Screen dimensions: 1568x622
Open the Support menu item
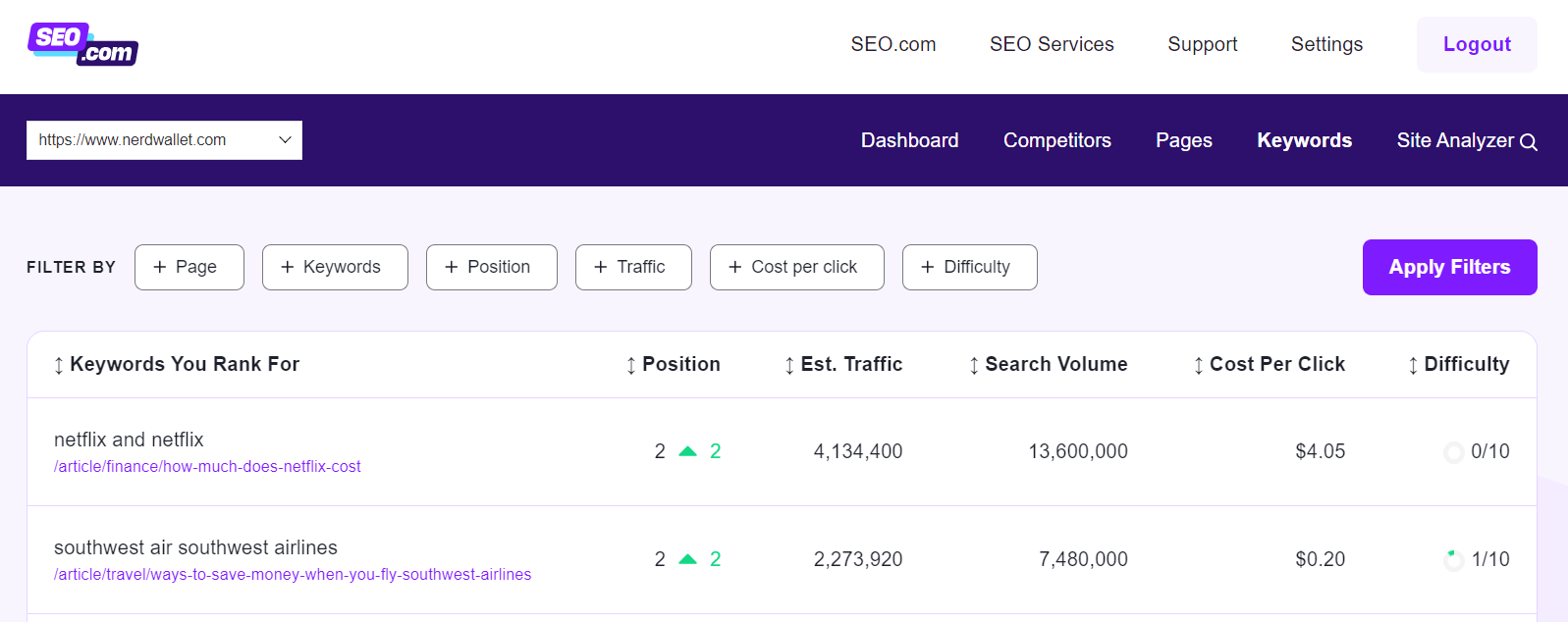coord(1203,44)
